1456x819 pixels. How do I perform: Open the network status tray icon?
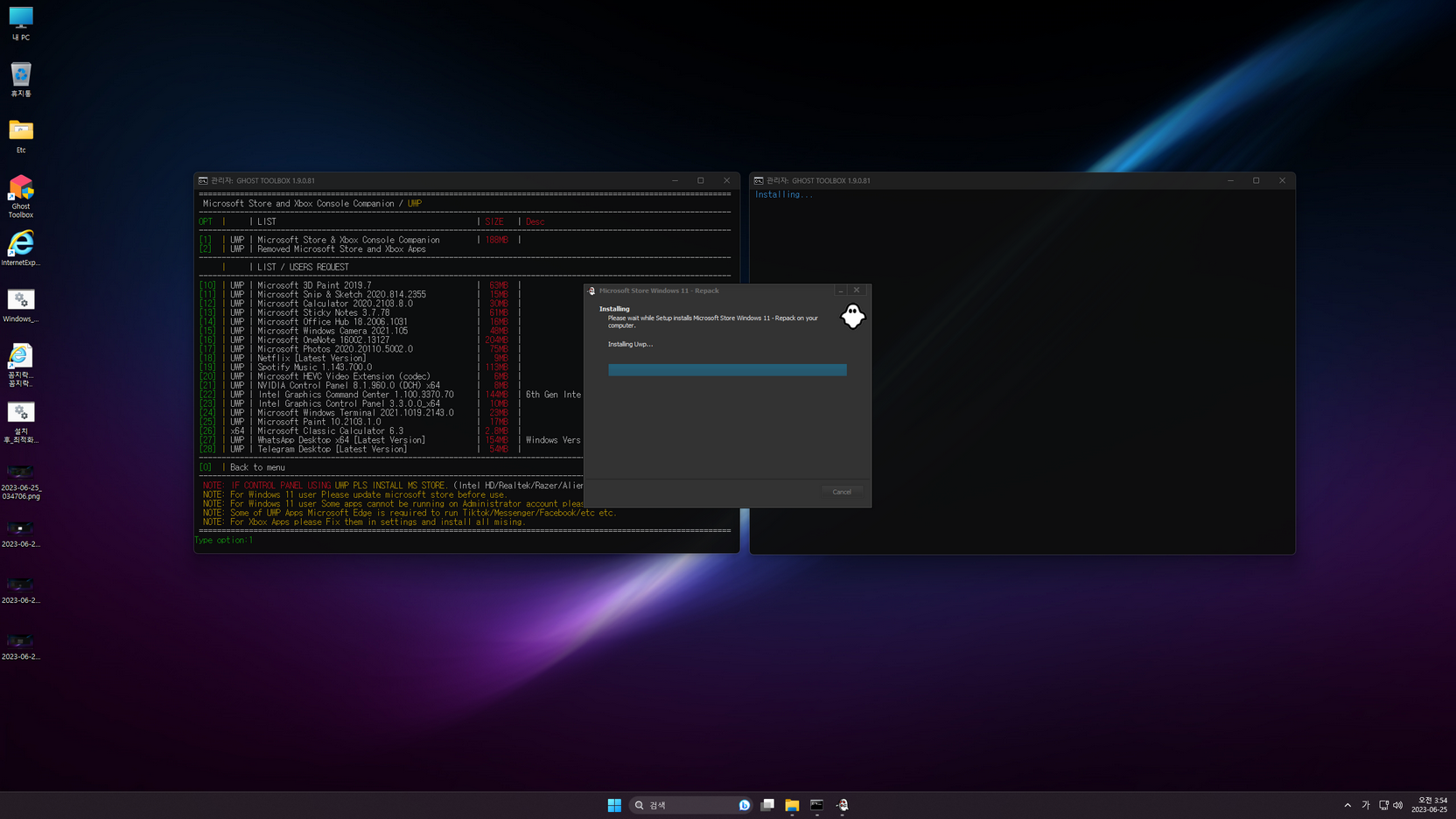tap(1383, 805)
